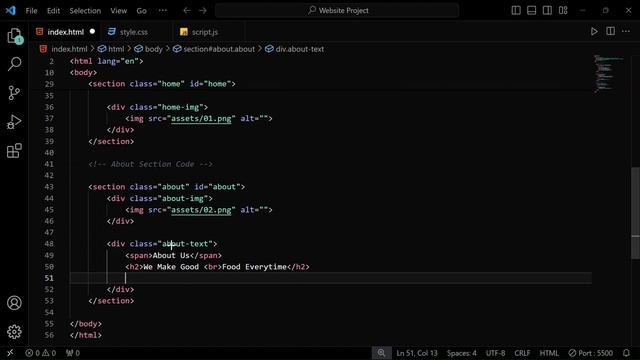Go back with navigation arrow

pos(187,11)
